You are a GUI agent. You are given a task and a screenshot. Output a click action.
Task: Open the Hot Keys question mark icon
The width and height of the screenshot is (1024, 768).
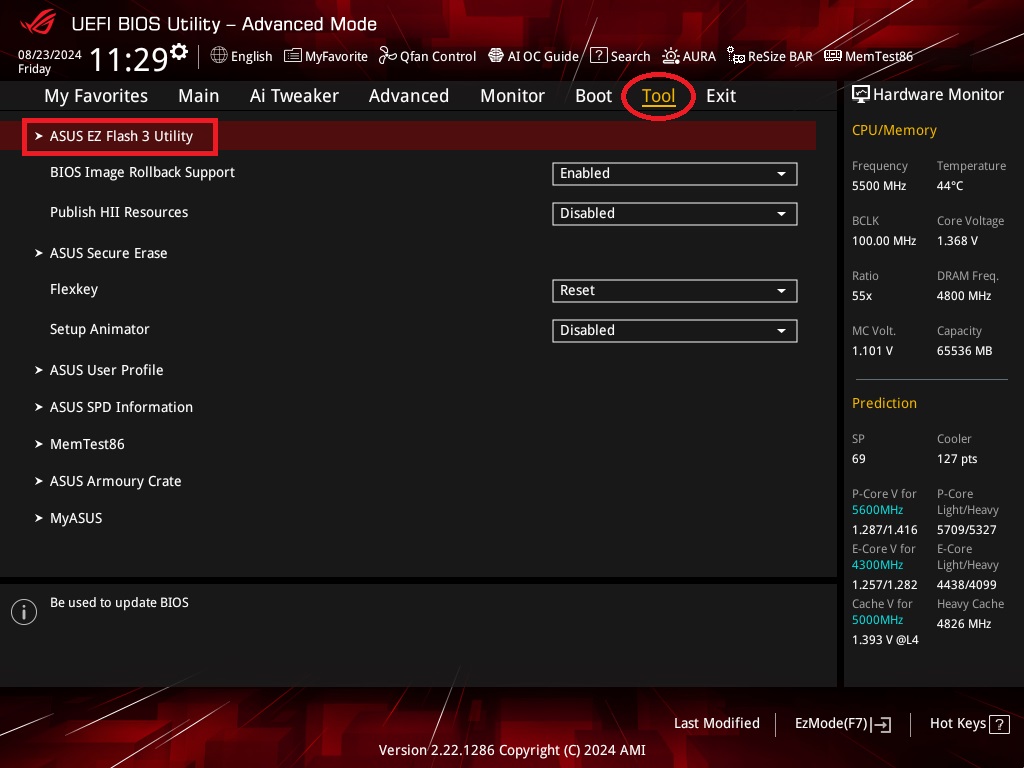[999, 724]
